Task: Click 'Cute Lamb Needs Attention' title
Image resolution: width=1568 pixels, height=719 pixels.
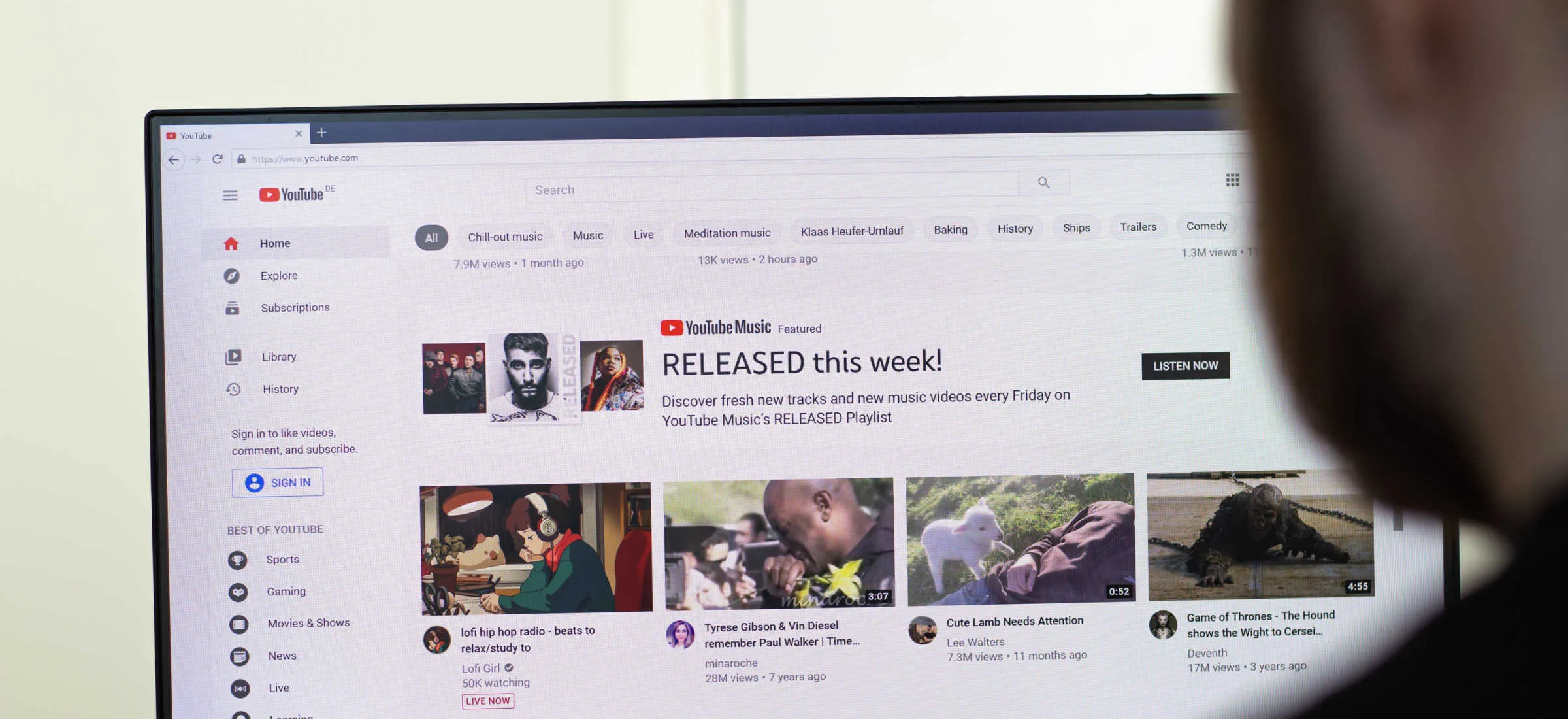Action: pos(1015,621)
